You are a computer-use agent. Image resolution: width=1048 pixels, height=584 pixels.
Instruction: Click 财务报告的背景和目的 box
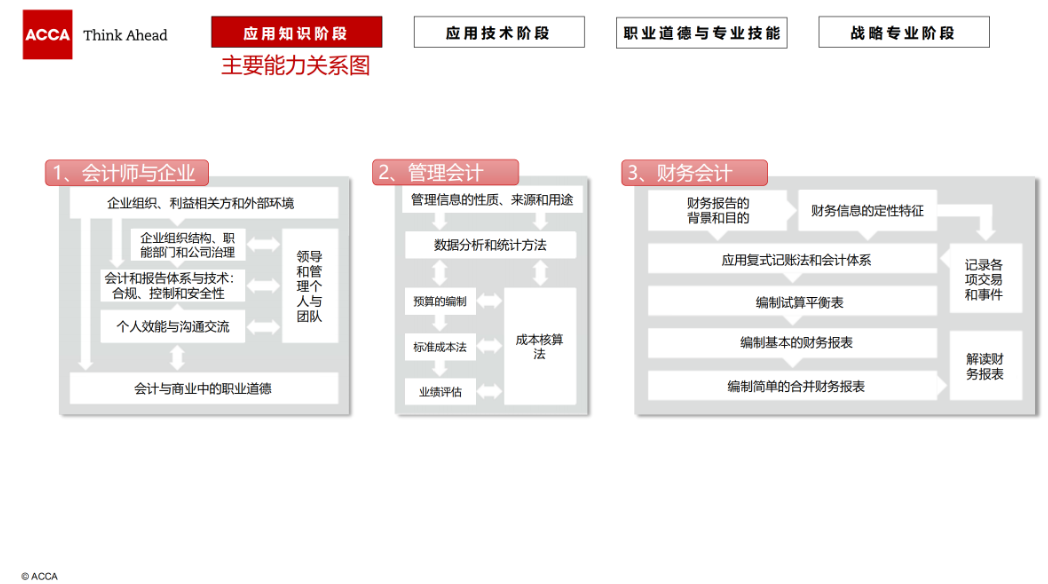pos(718,210)
